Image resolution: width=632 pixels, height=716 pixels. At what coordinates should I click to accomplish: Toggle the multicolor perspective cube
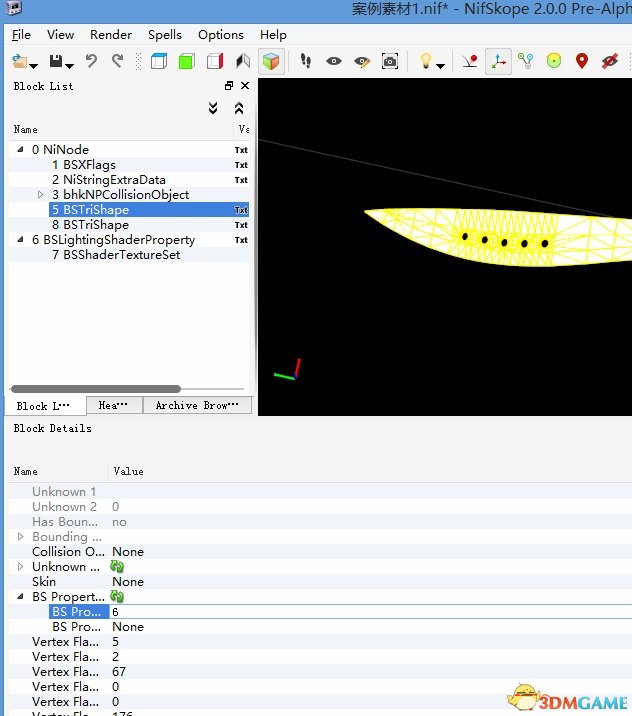271,61
